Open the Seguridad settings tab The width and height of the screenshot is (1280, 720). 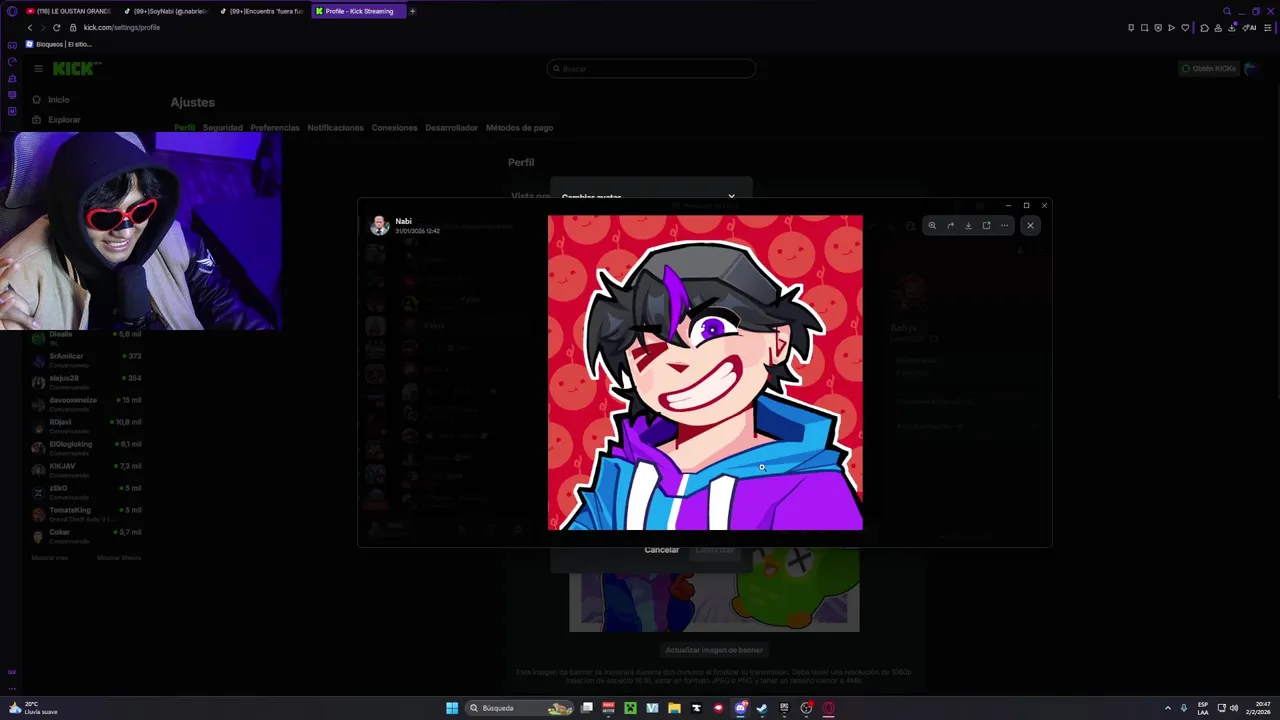click(x=222, y=128)
